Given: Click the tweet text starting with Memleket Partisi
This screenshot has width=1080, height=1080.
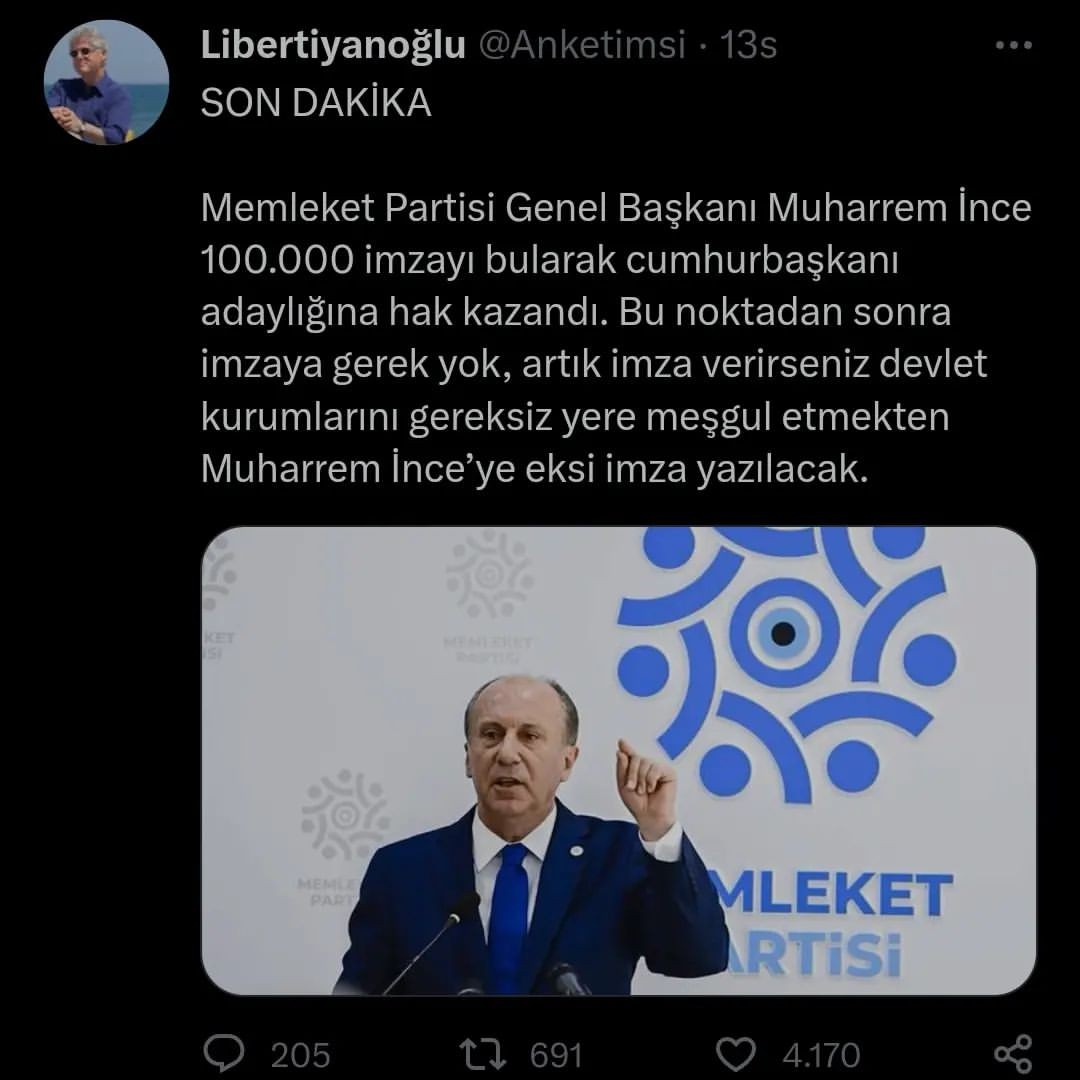Looking at the screenshot, I should pyautogui.click(x=616, y=338).
